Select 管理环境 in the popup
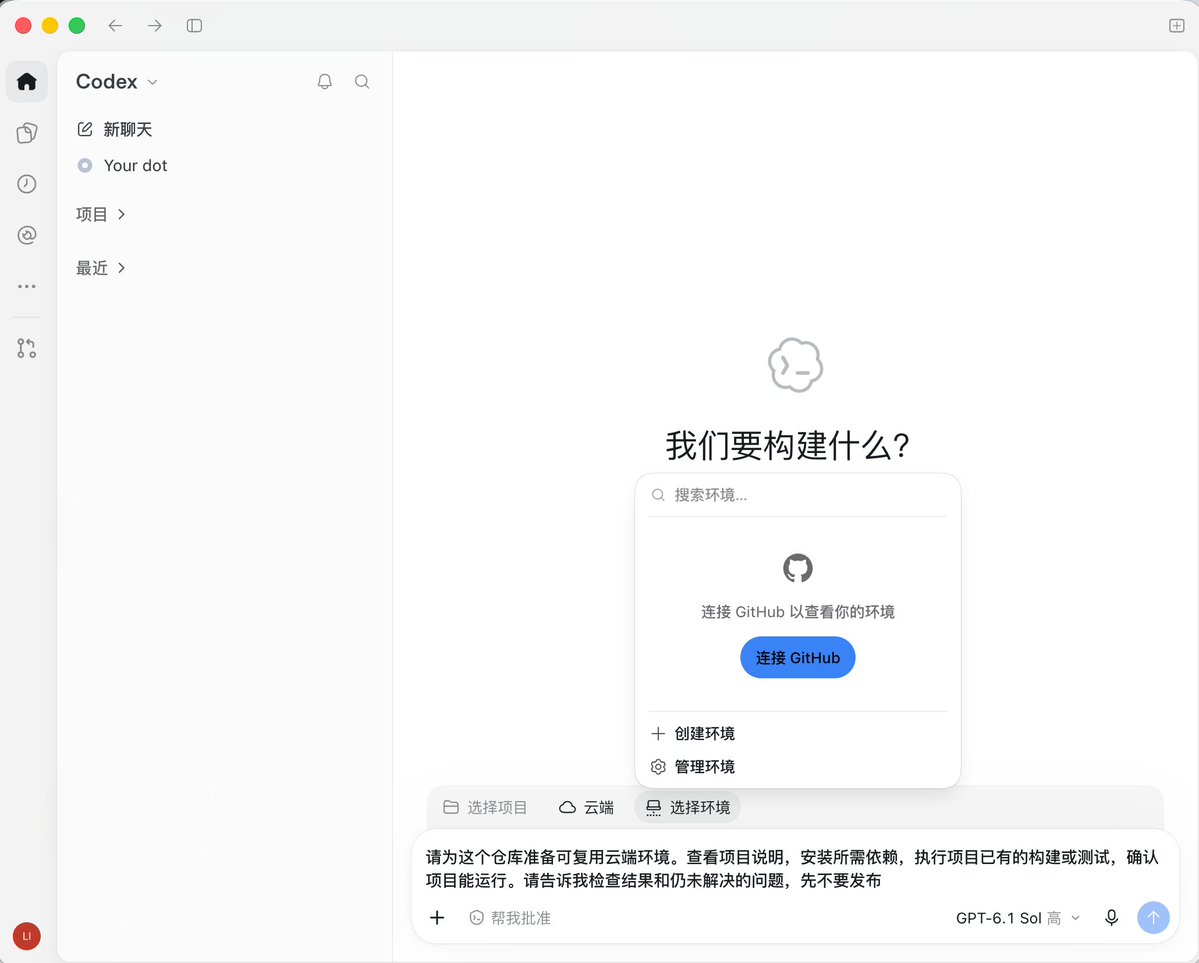Screen dimensions: 1199x963 (x=798, y=766)
